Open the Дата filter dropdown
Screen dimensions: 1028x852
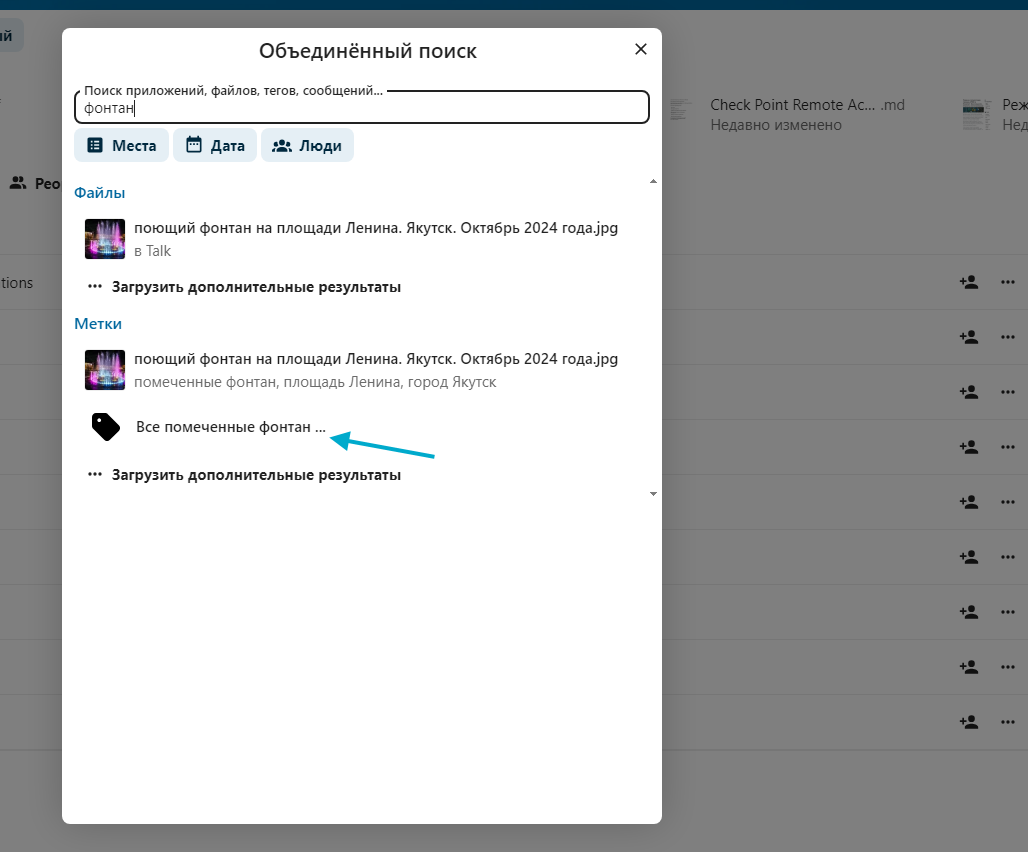pos(215,145)
